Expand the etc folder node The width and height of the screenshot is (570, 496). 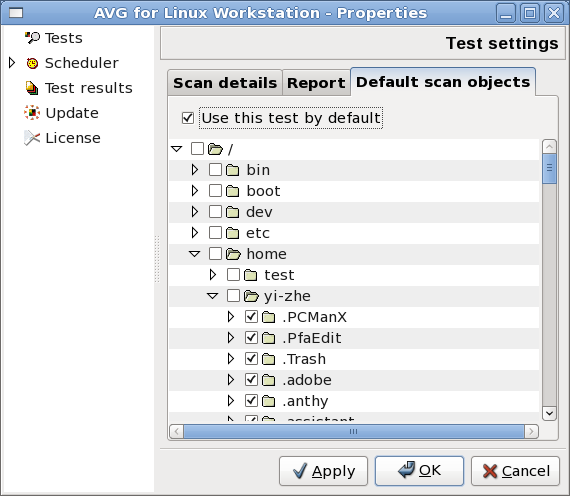(195, 233)
